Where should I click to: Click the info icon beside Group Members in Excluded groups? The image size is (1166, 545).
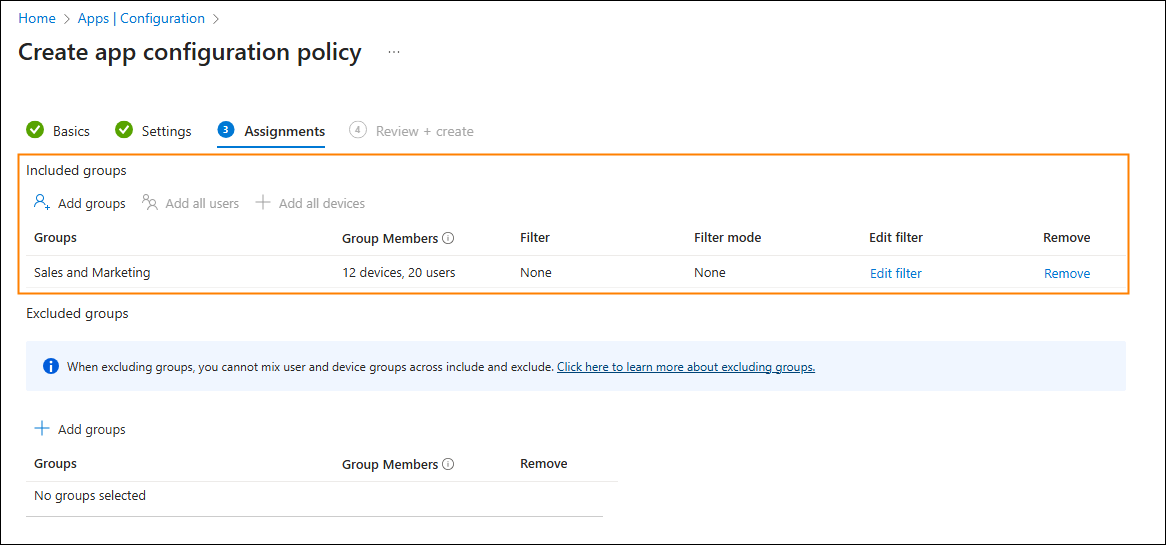click(x=448, y=464)
